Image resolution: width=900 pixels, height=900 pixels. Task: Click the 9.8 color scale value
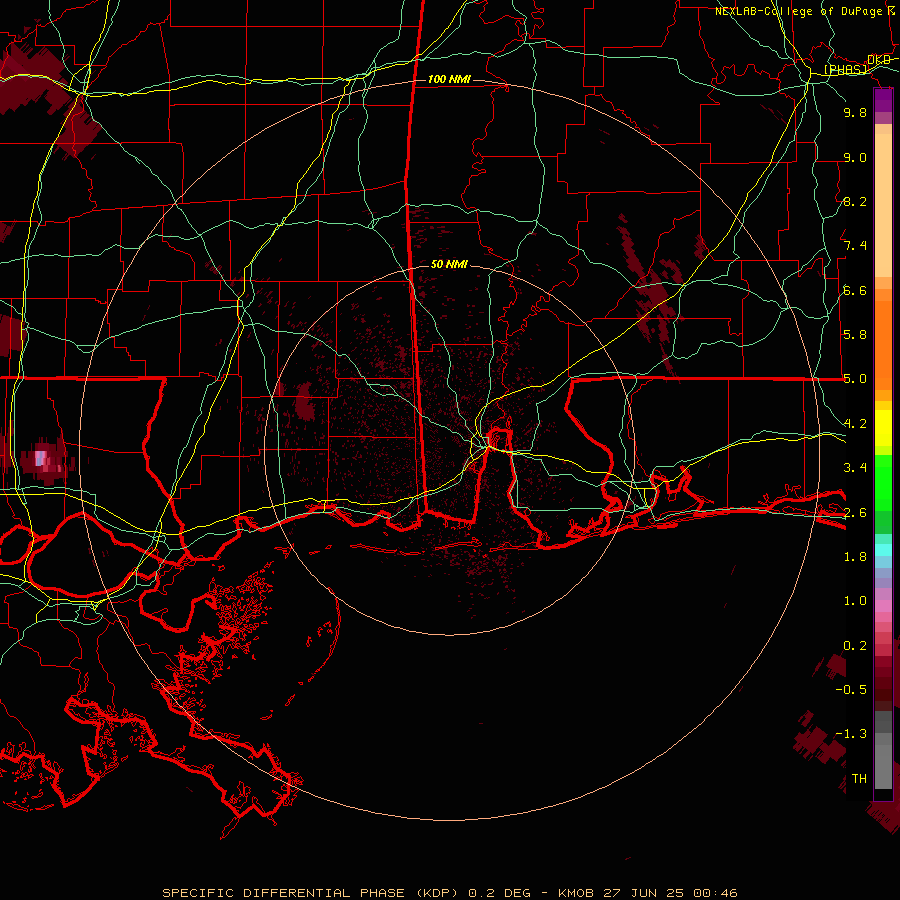[855, 112]
